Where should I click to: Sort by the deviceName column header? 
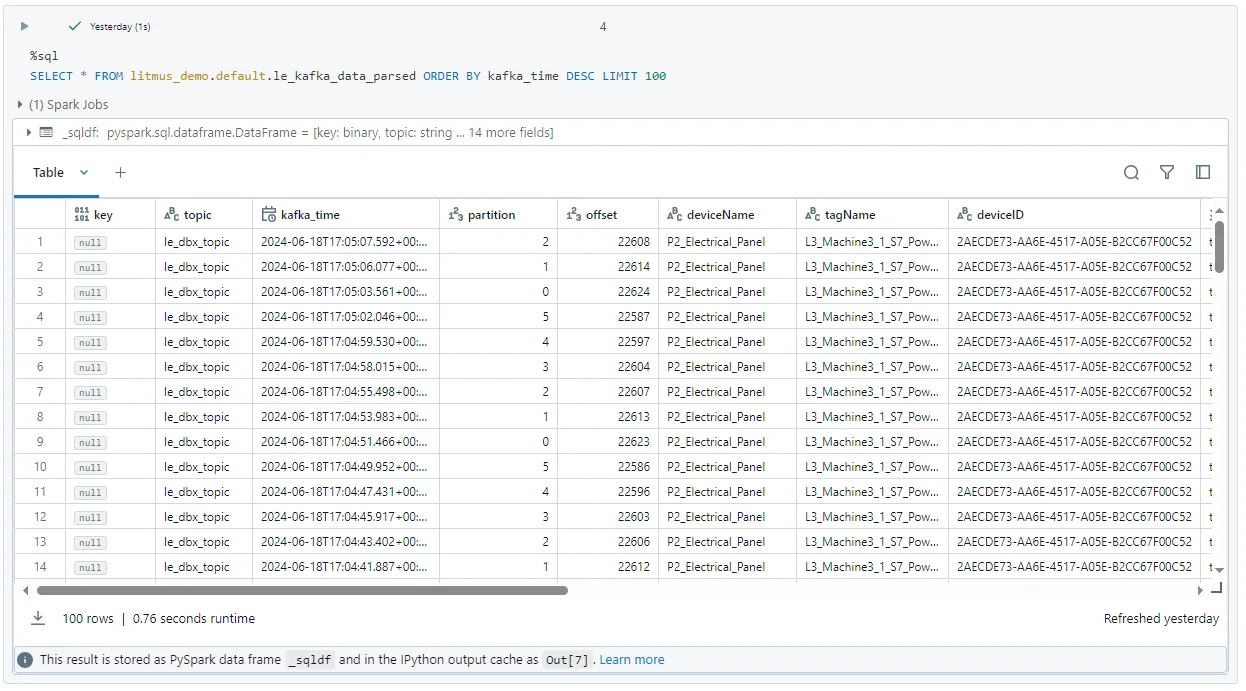click(x=727, y=214)
